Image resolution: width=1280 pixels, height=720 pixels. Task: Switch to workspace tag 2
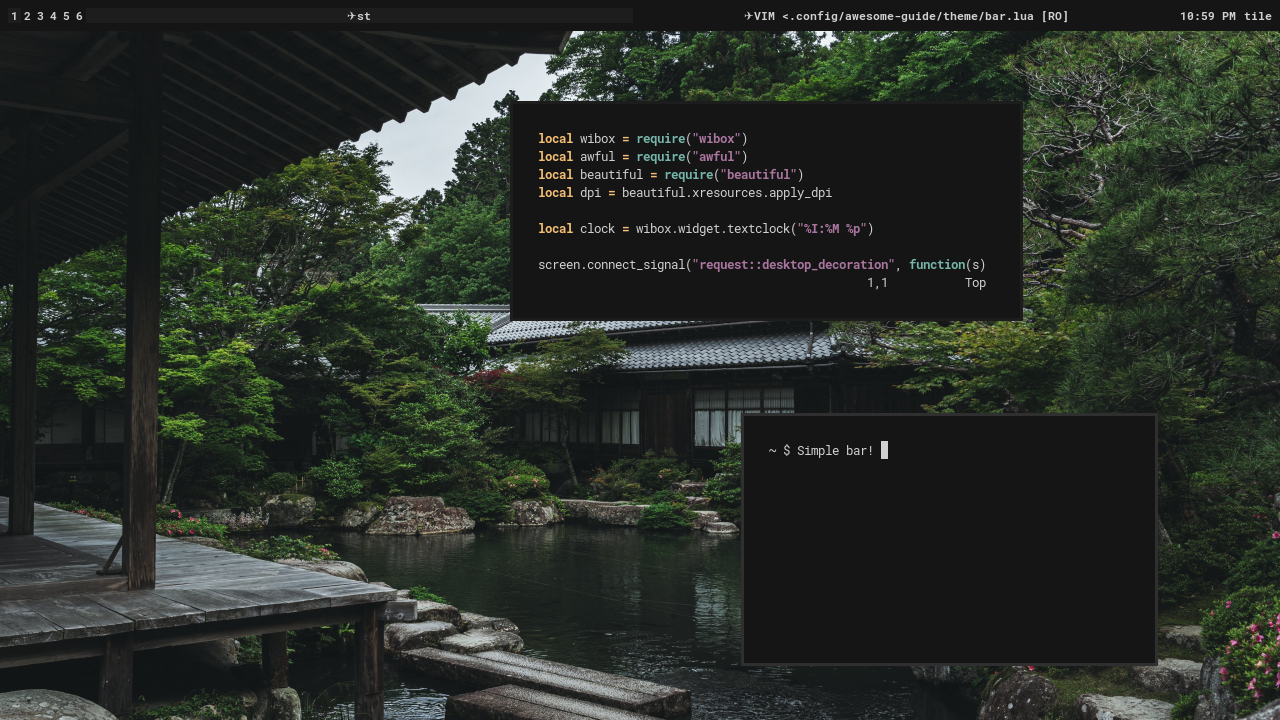click(27, 16)
